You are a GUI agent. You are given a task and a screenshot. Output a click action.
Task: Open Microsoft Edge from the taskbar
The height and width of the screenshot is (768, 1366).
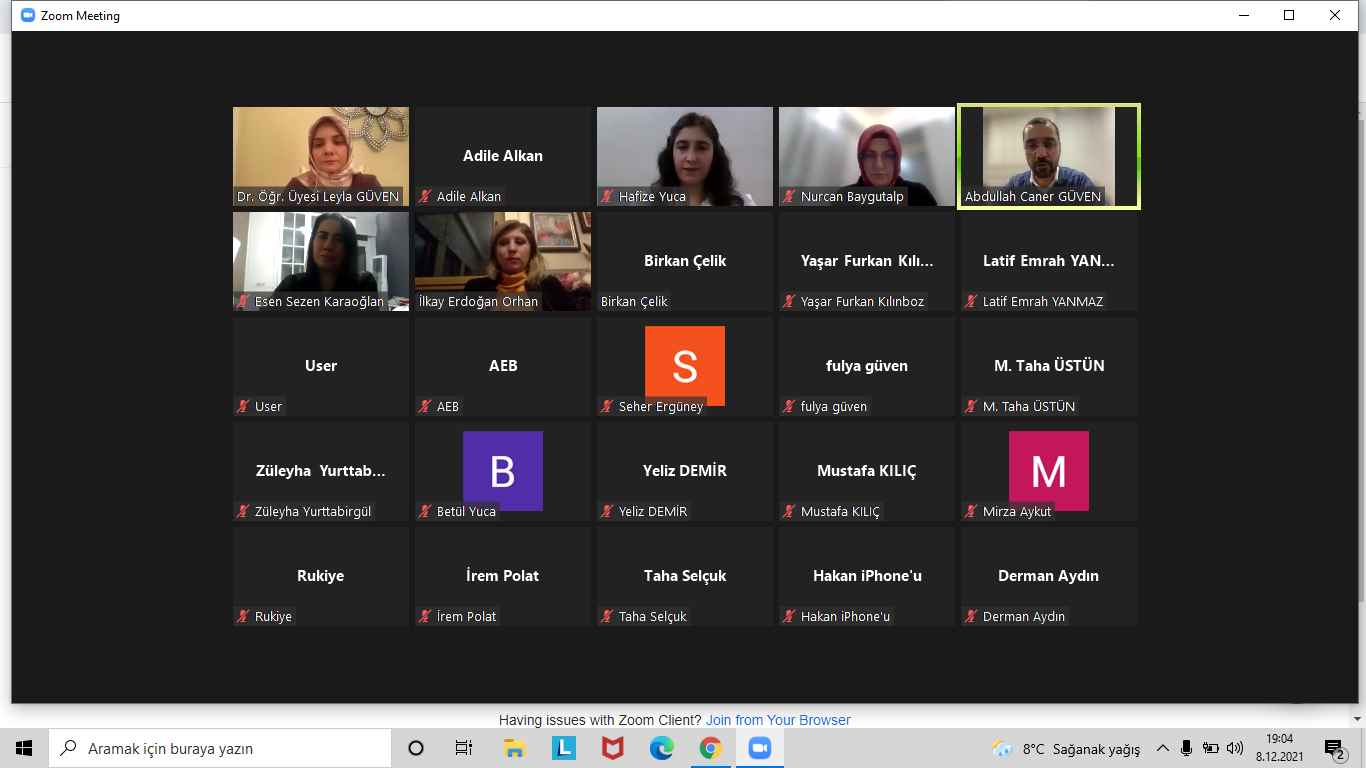(661, 748)
